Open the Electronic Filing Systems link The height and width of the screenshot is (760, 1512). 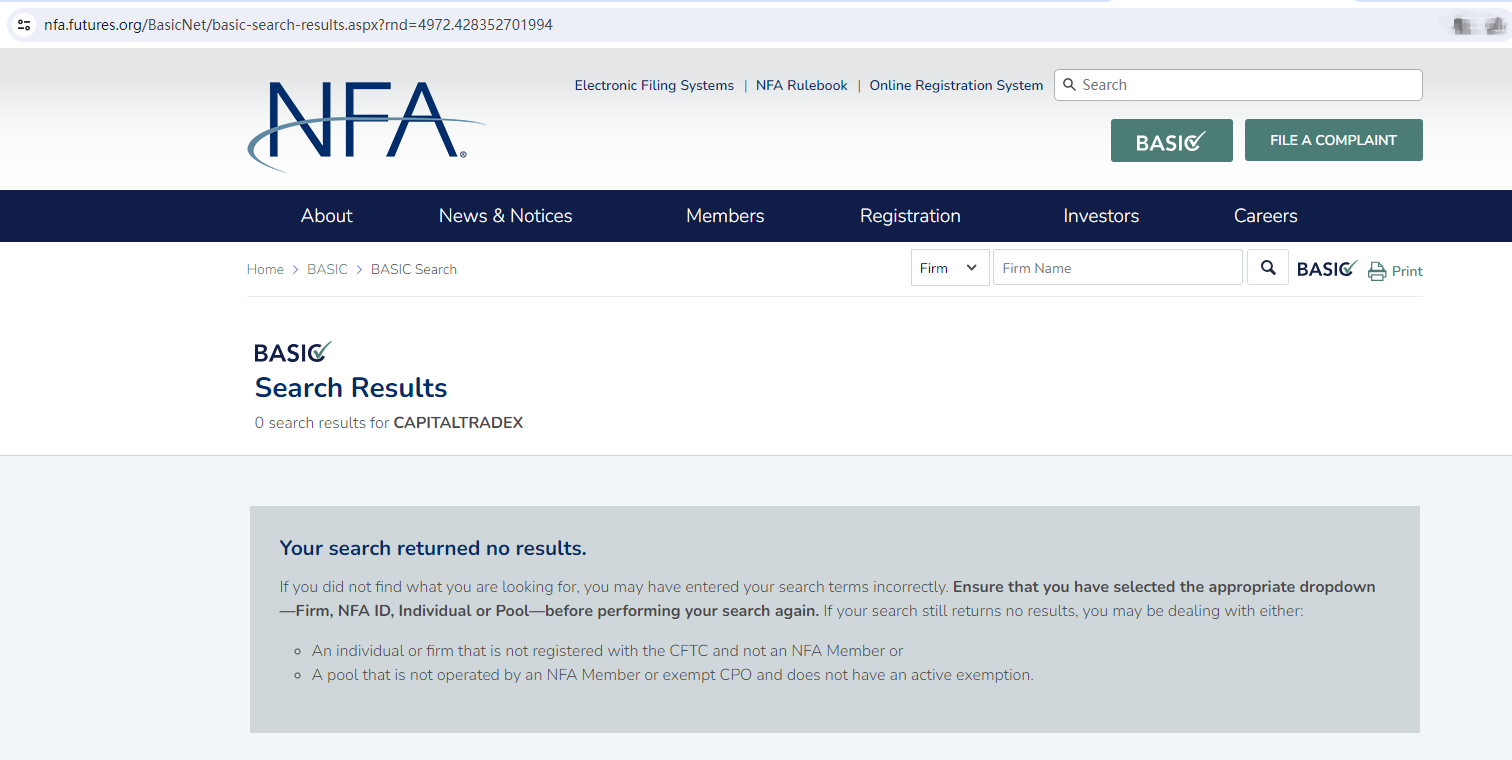654,86
